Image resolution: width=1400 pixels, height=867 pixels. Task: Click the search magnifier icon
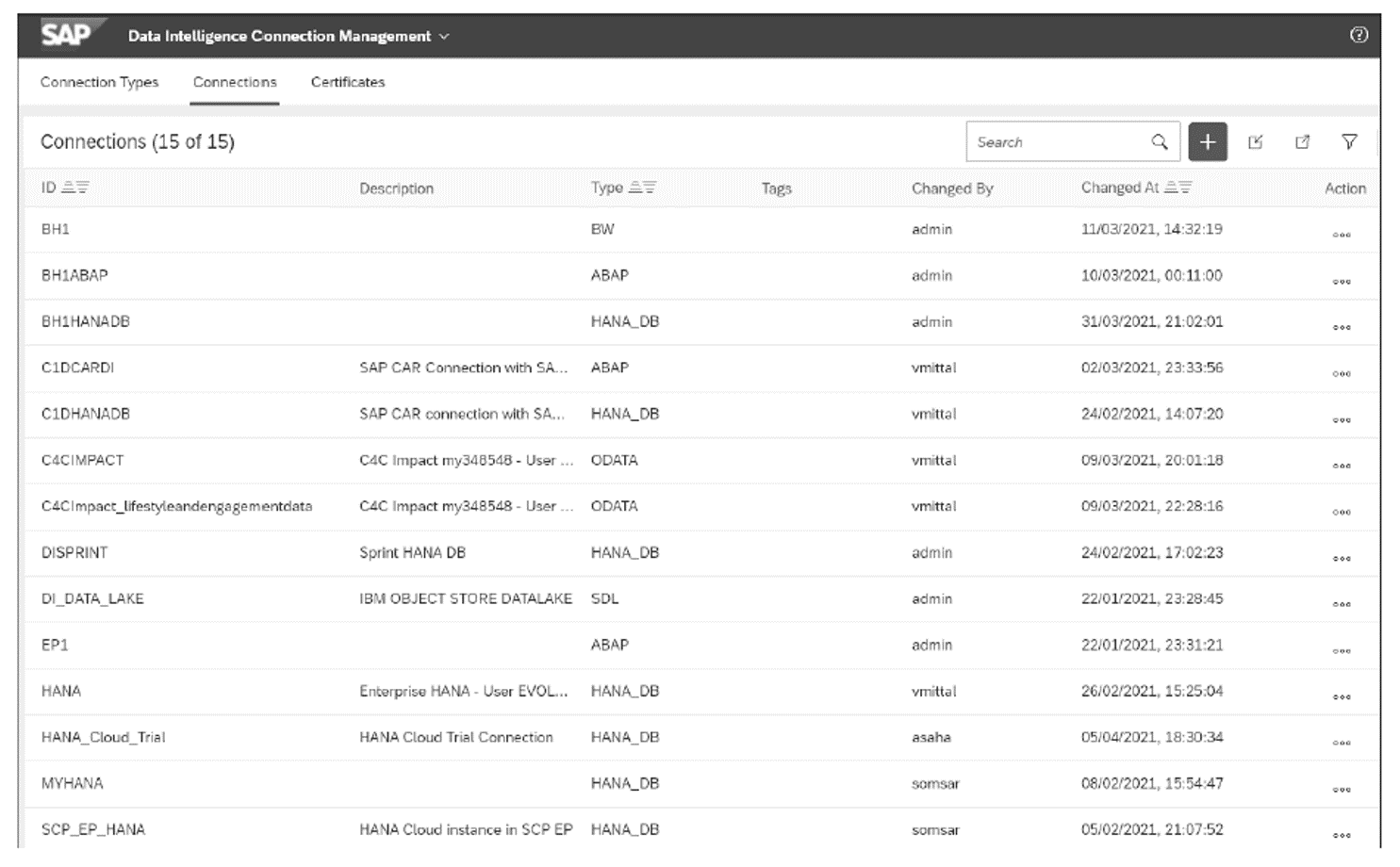pyautogui.click(x=1160, y=142)
